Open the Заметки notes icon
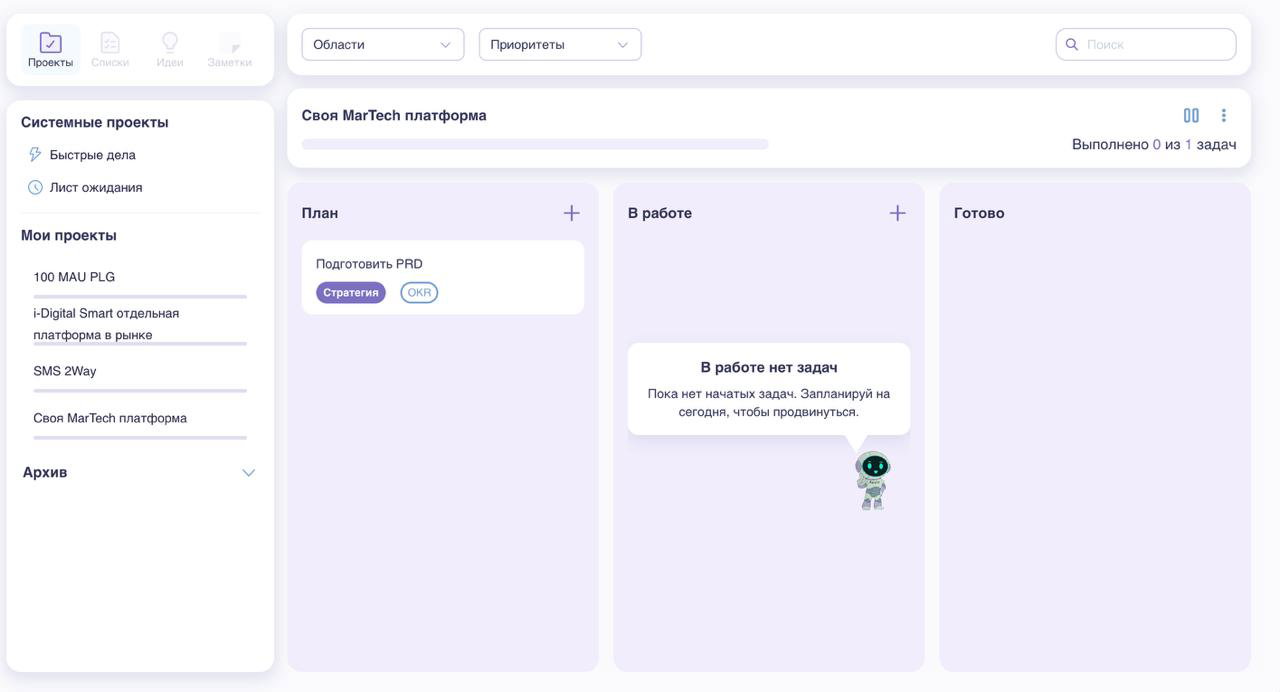The width and height of the screenshot is (1280, 692). [x=230, y=43]
